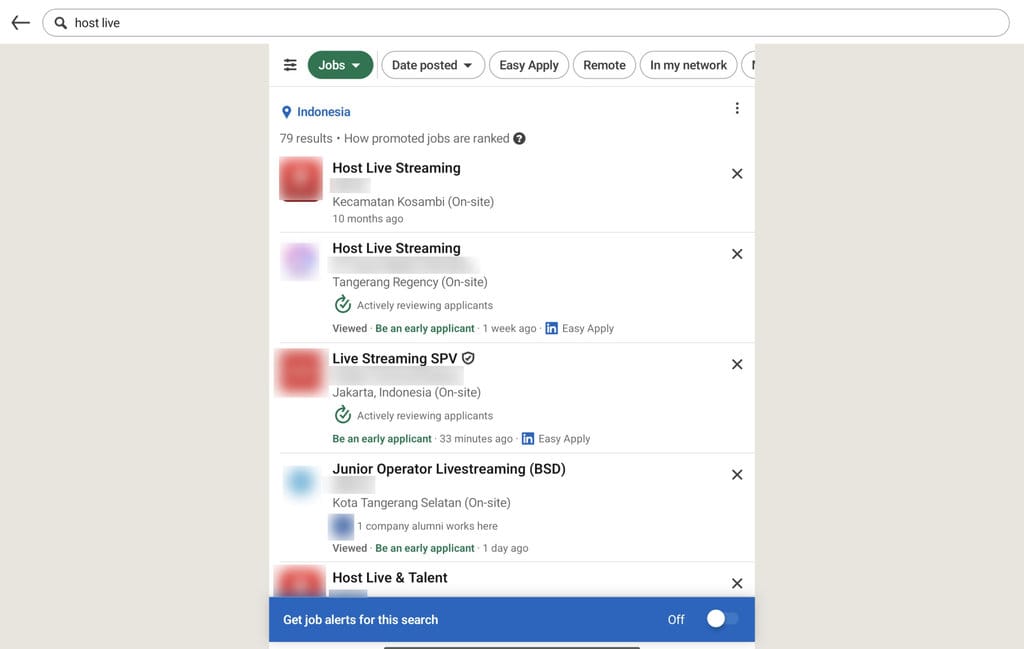Image resolution: width=1024 pixels, height=649 pixels.
Task: Open Junior Operator Livestreaming (BSD) listing
Action: click(449, 469)
